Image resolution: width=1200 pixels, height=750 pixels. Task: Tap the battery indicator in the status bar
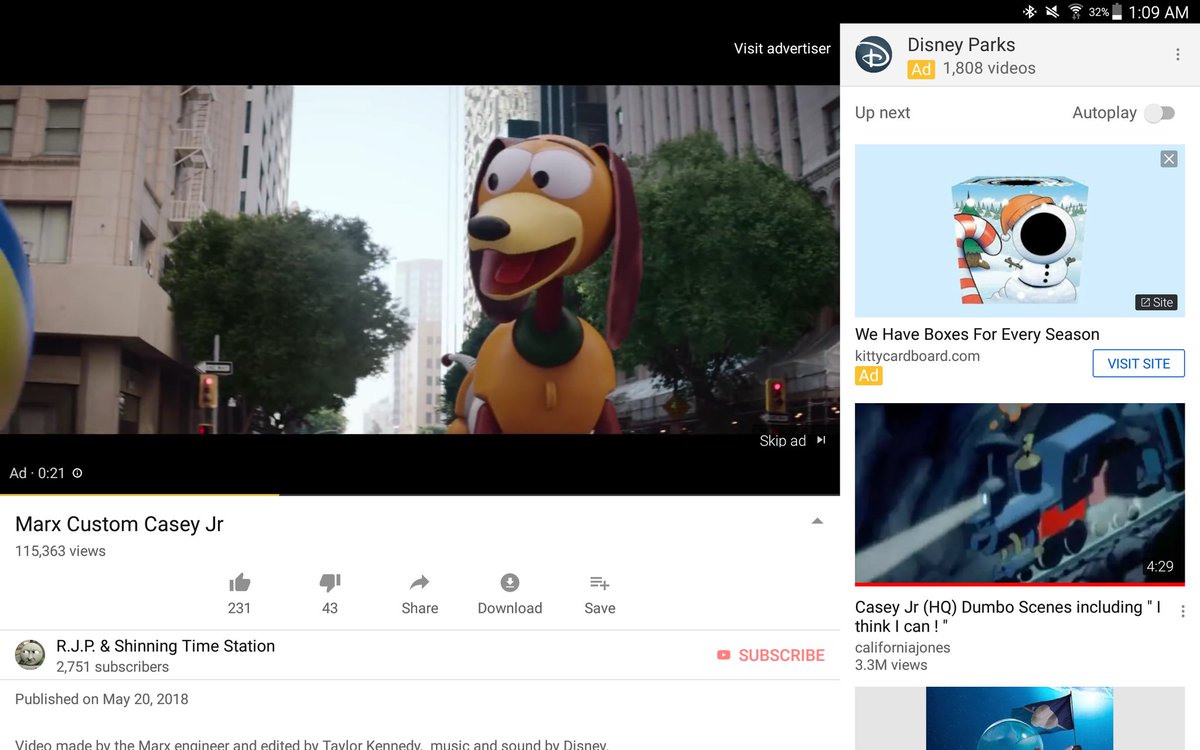point(1116,12)
